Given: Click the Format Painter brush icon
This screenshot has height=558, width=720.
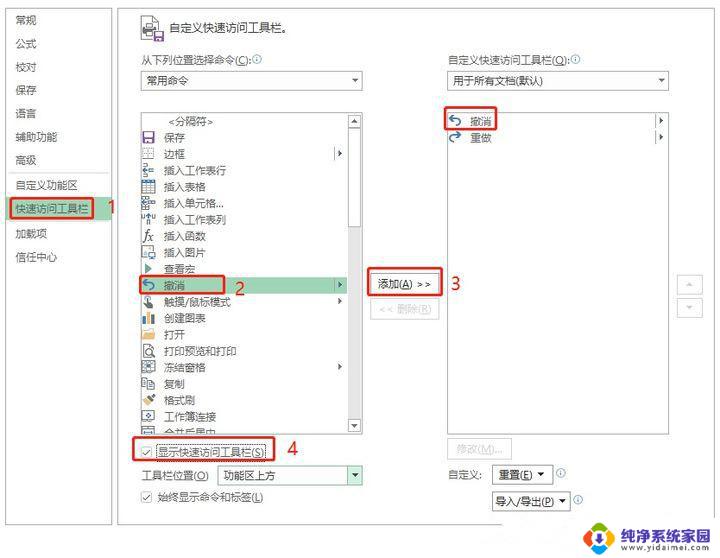Looking at the screenshot, I should tap(148, 400).
